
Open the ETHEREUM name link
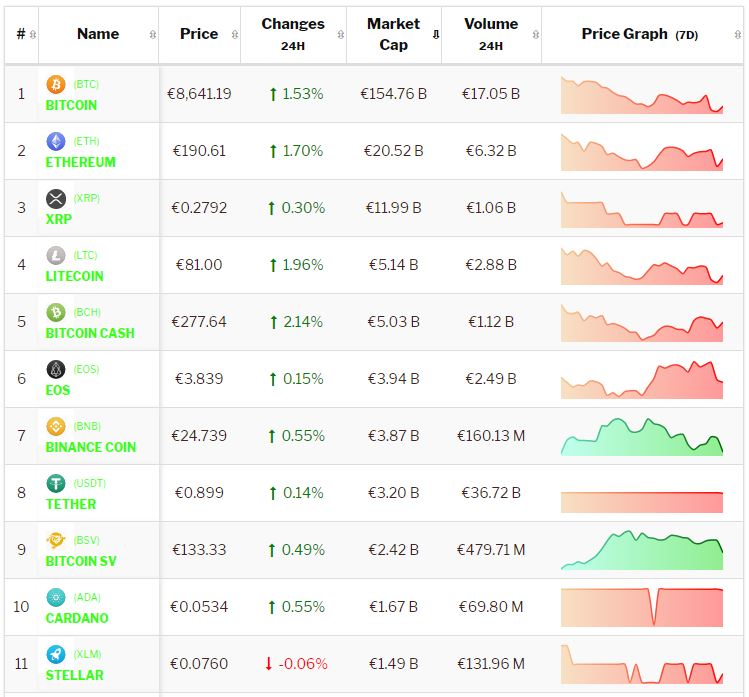(x=80, y=162)
